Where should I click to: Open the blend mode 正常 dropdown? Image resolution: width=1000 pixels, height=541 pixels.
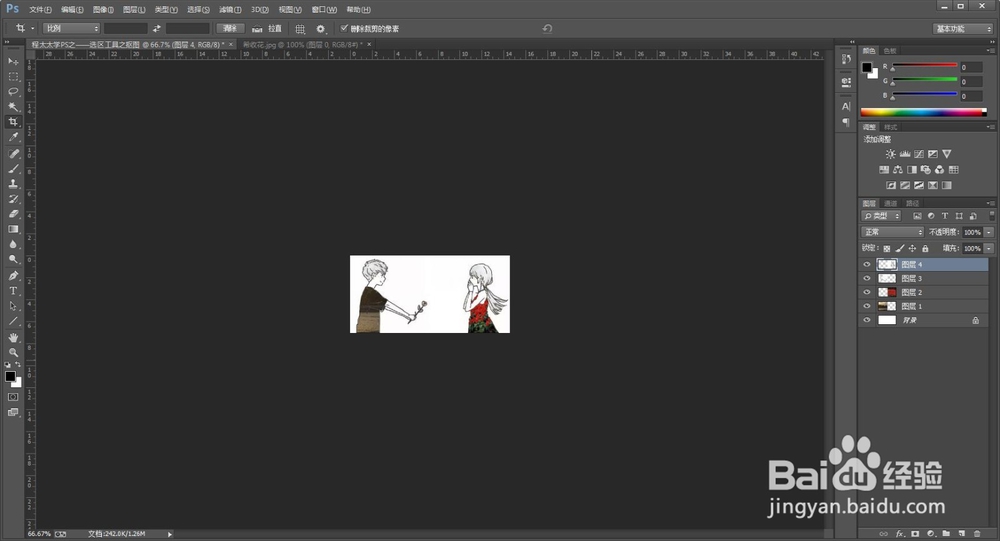click(892, 232)
